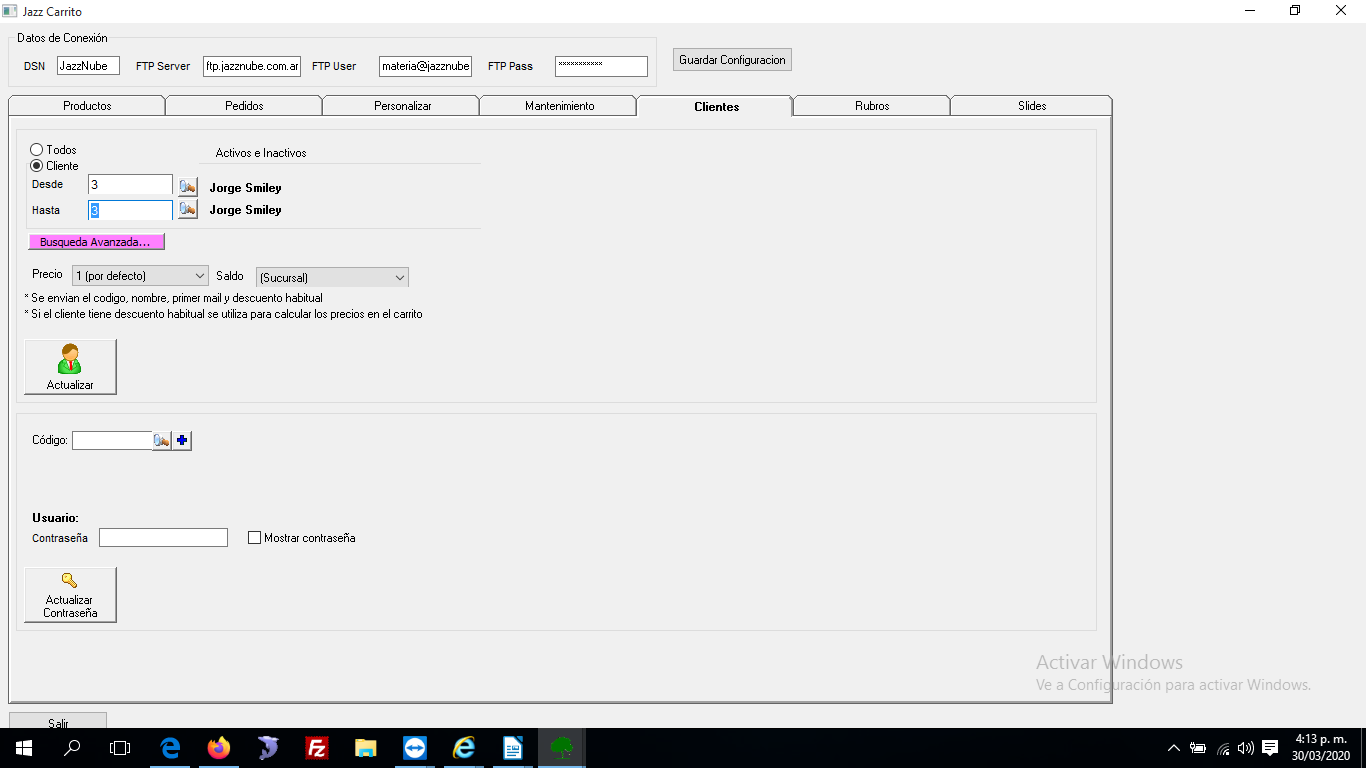The width and height of the screenshot is (1366, 768).
Task: Open the Código search lookup icon
Action: [162, 440]
